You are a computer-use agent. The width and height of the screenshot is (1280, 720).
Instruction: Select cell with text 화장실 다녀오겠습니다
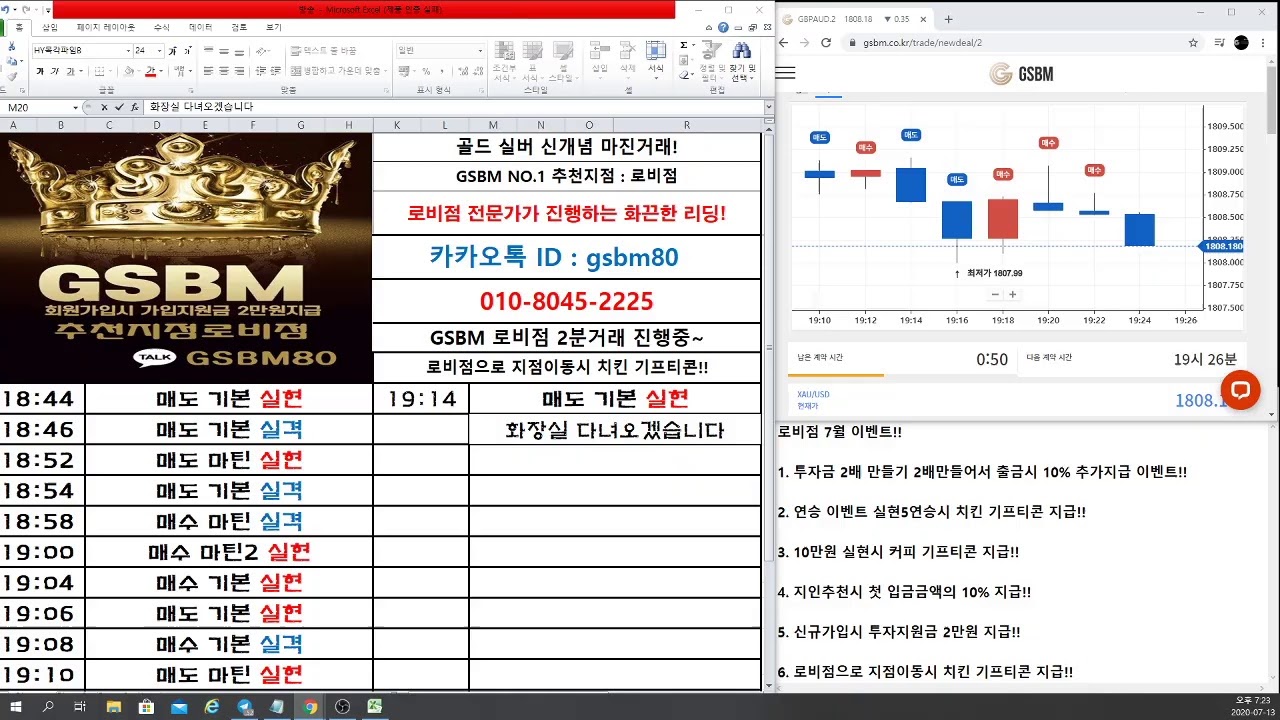[x=615, y=430]
